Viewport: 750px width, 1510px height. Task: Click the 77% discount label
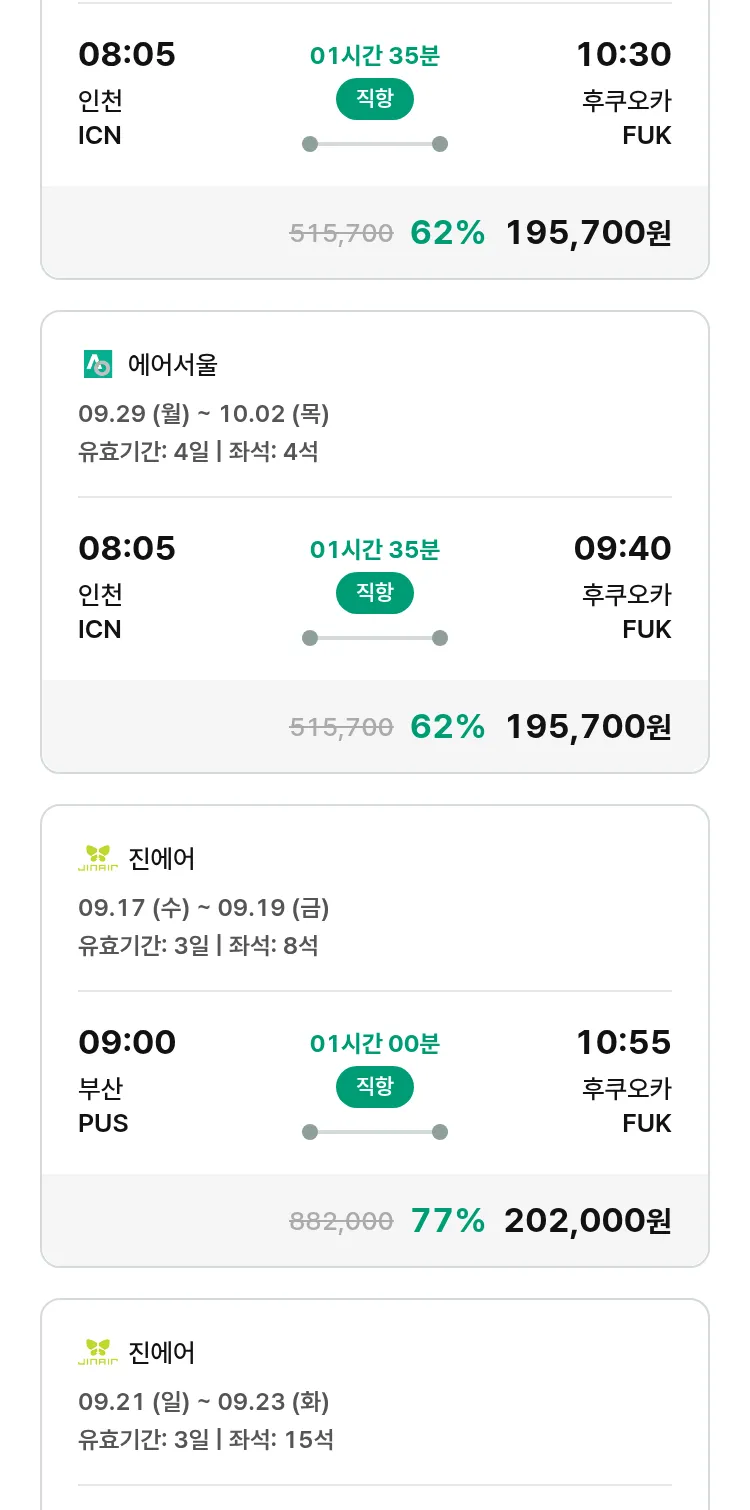(448, 1220)
